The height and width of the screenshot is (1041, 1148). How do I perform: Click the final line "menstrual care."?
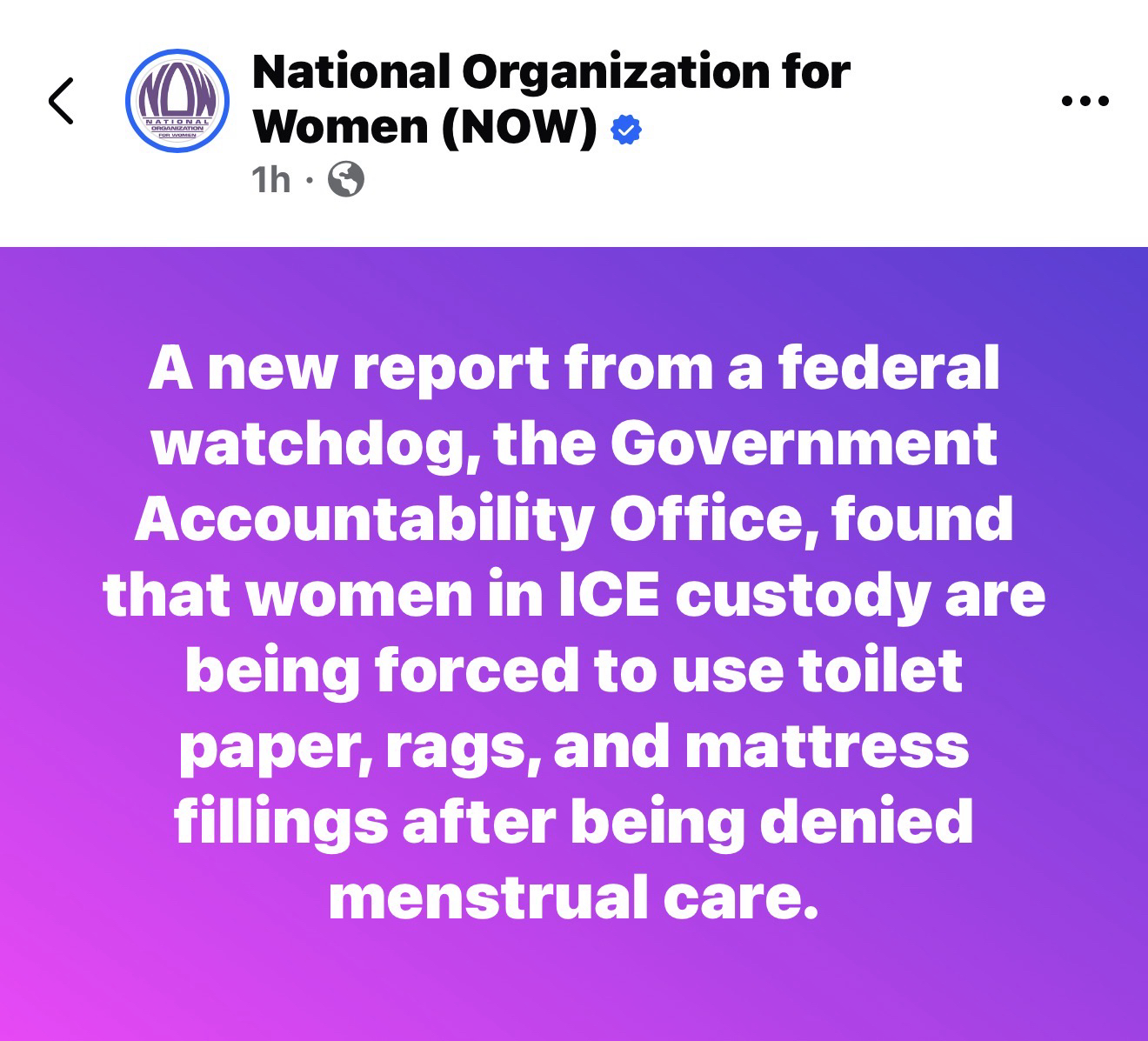[x=574, y=898]
